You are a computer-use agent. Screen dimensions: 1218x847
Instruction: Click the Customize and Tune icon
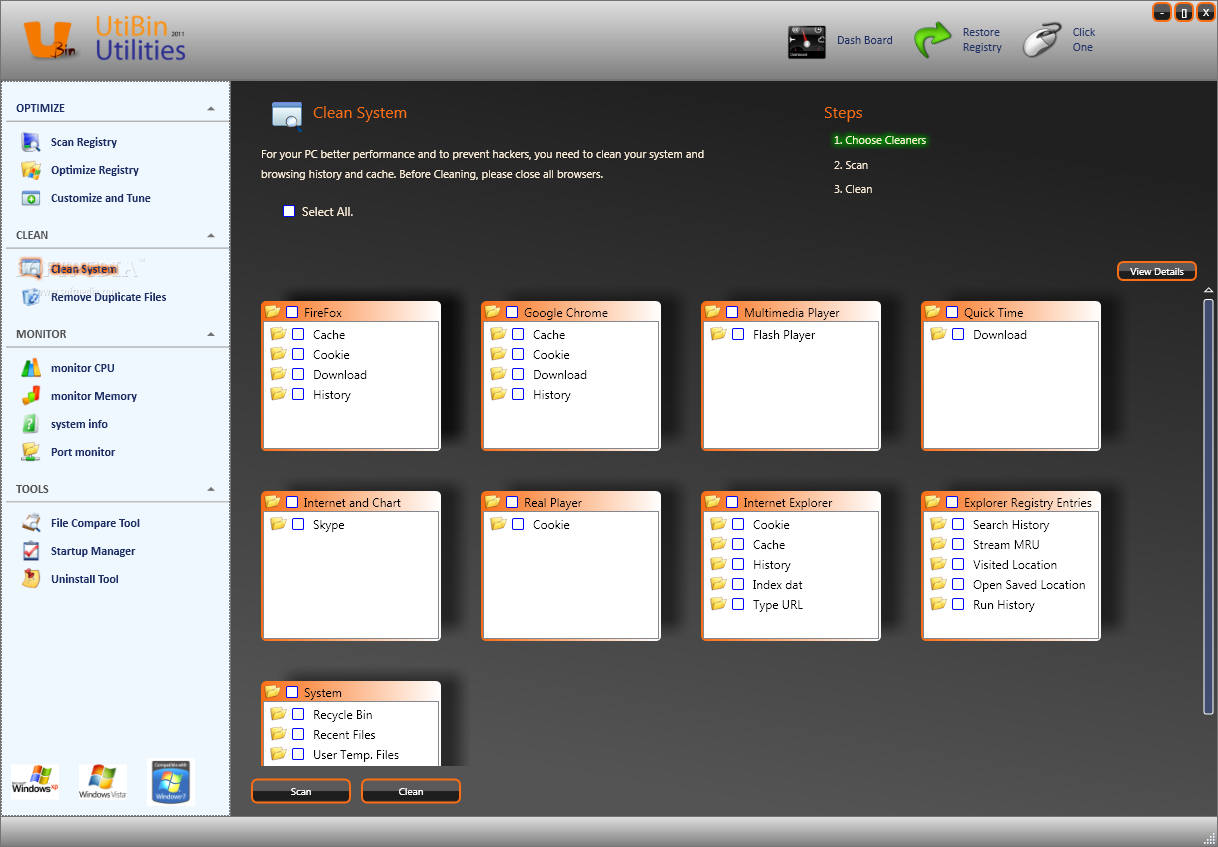pos(31,198)
